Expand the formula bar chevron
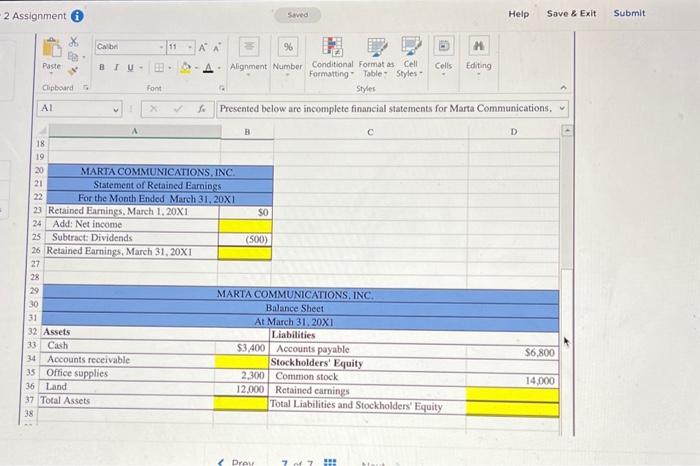The image size is (700, 466). pos(562,108)
